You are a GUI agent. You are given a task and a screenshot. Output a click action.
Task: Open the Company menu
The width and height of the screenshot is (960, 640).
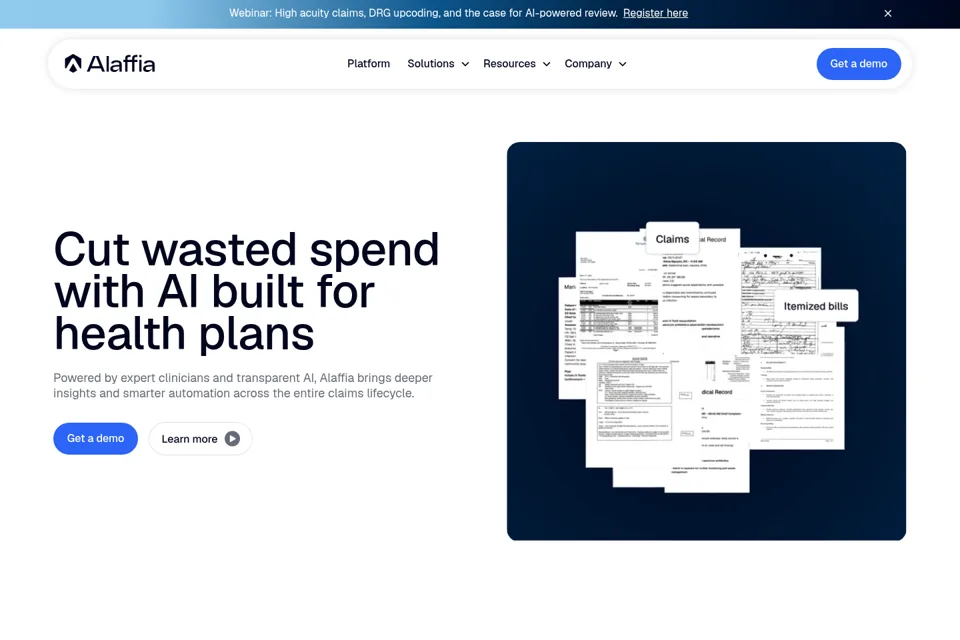[588, 64]
